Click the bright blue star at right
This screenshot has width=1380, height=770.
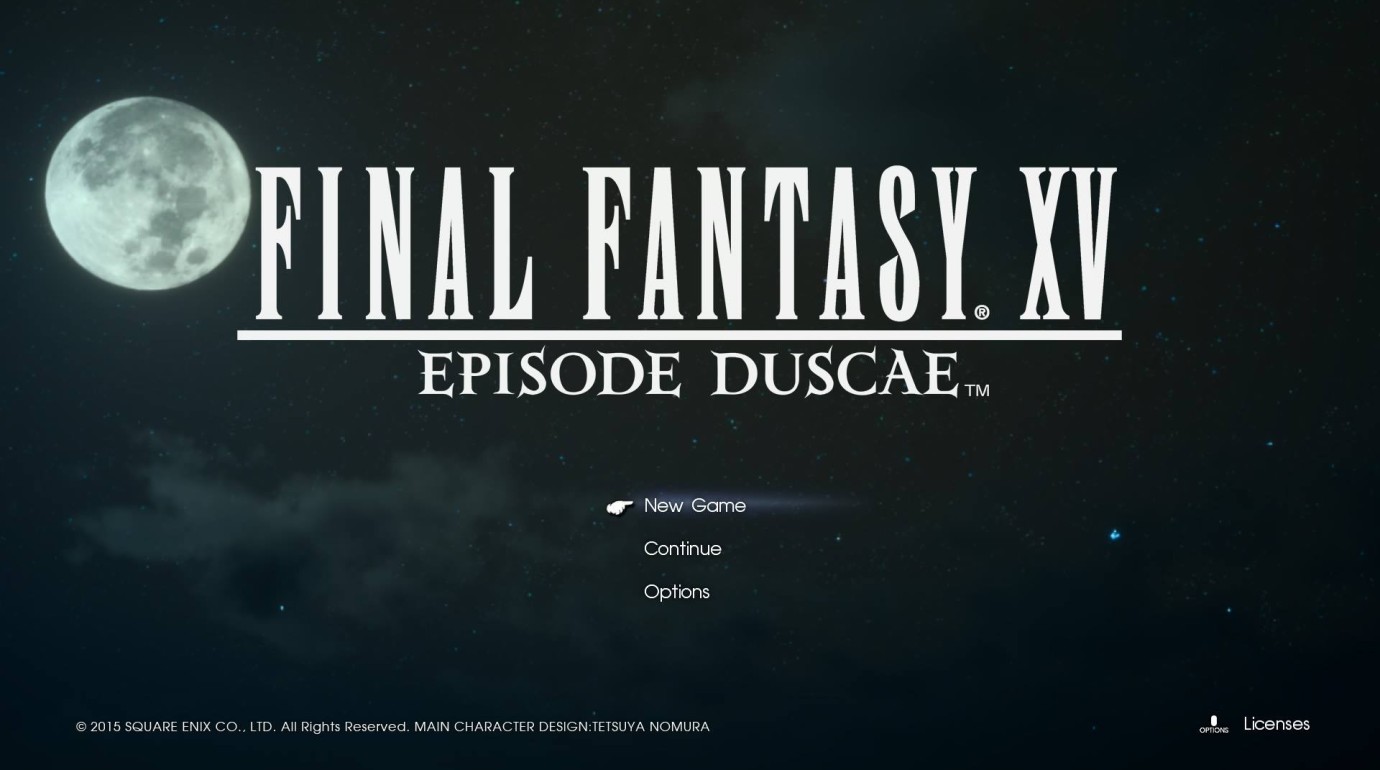click(x=1114, y=535)
